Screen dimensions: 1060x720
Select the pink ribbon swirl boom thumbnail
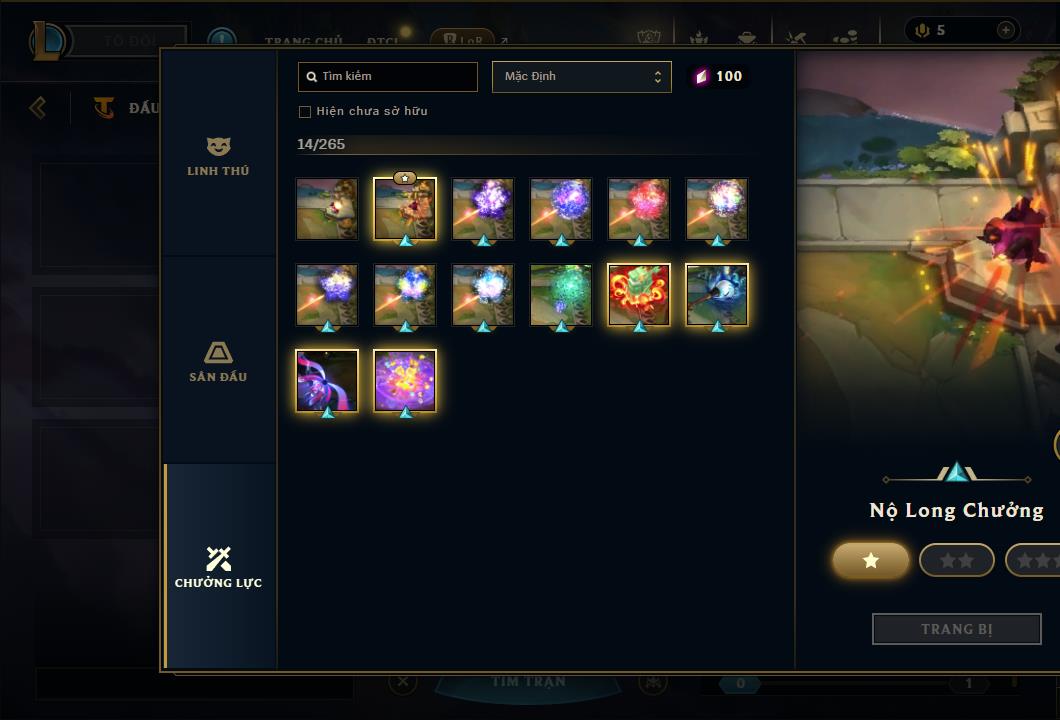click(x=327, y=381)
